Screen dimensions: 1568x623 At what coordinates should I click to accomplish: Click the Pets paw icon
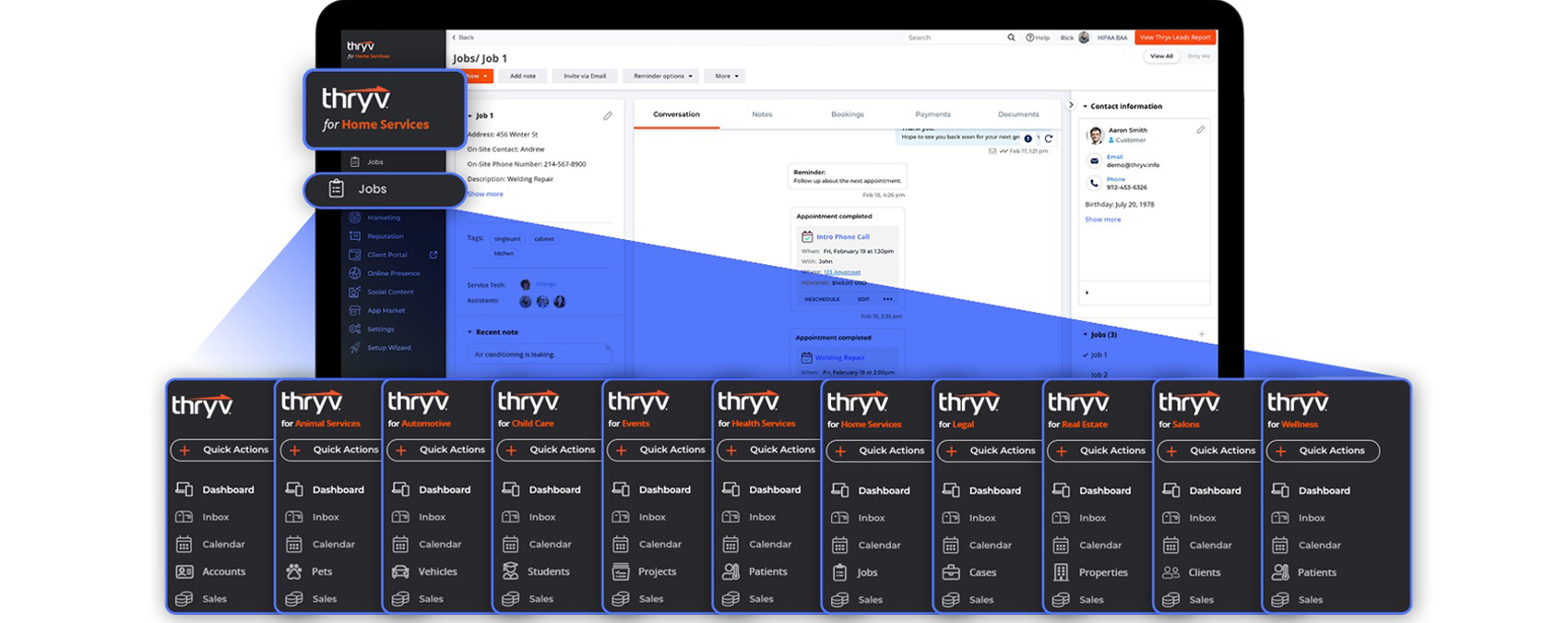tap(293, 571)
